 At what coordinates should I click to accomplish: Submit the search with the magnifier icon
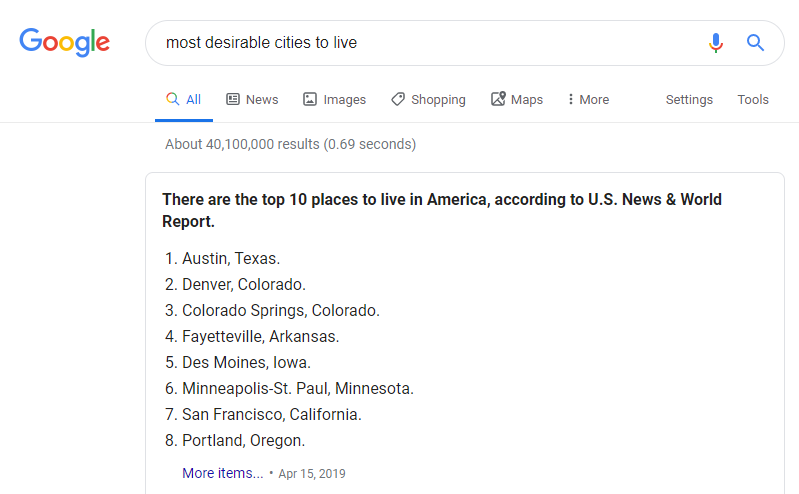755,43
